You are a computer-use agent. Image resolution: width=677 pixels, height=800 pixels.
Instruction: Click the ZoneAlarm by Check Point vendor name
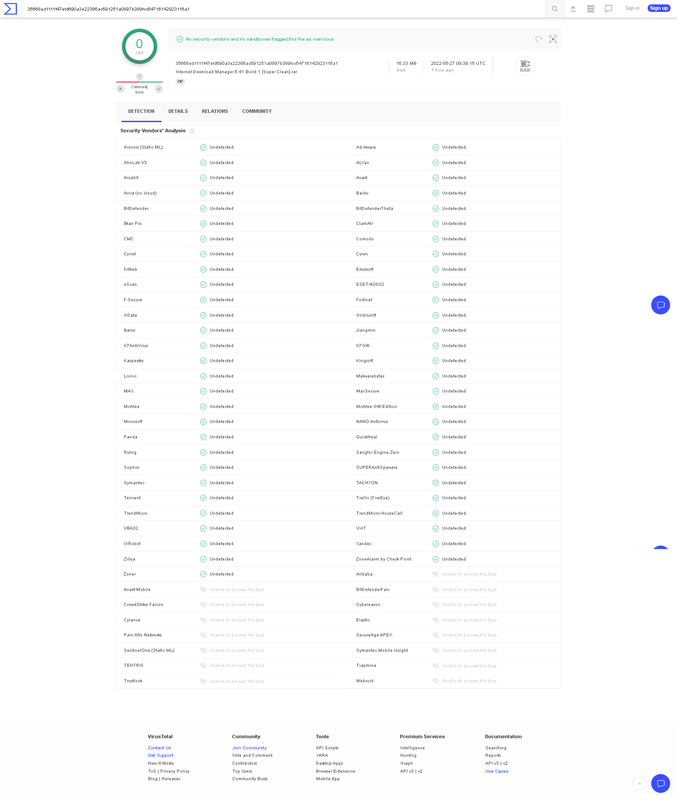[x=384, y=559]
